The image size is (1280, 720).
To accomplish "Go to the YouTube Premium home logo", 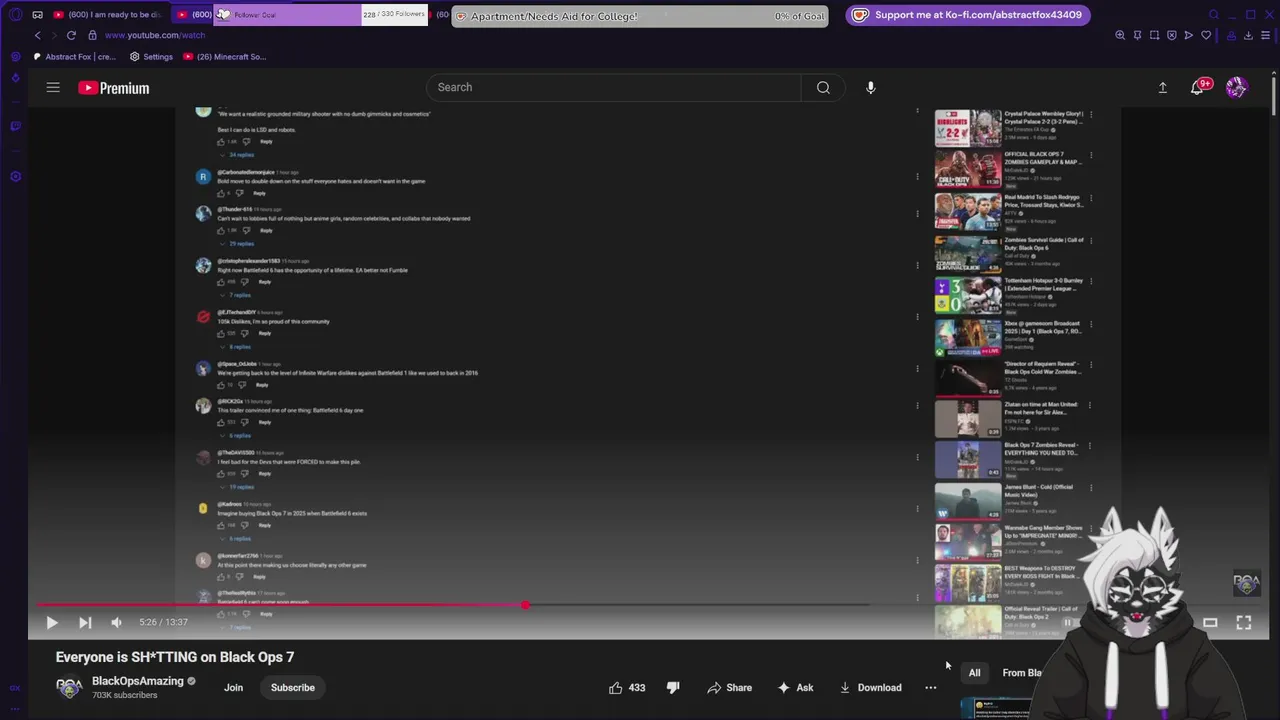I will [x=114, y=88].
